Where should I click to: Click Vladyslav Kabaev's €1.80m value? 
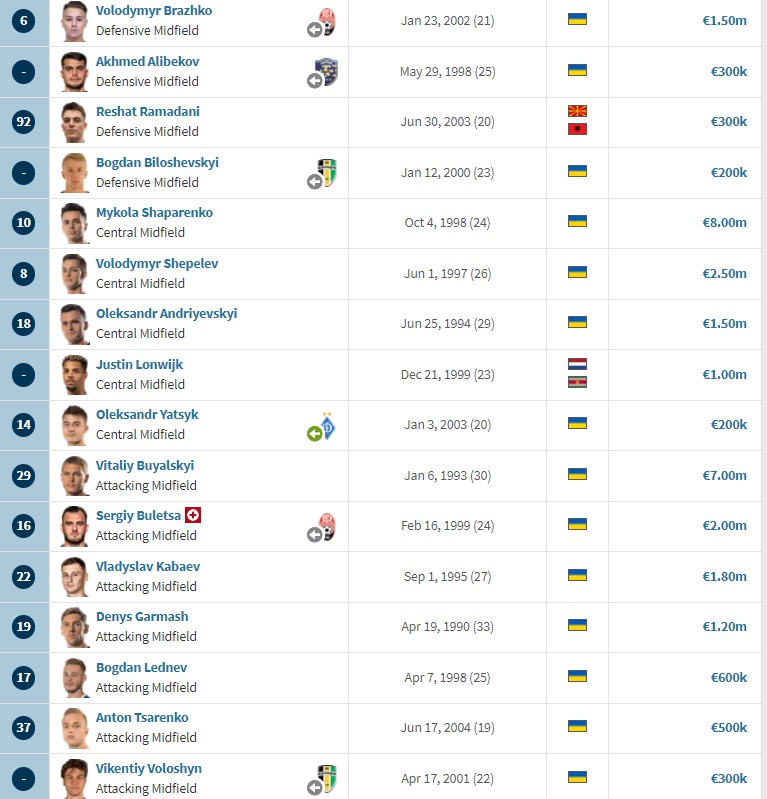tap(724, 577)
